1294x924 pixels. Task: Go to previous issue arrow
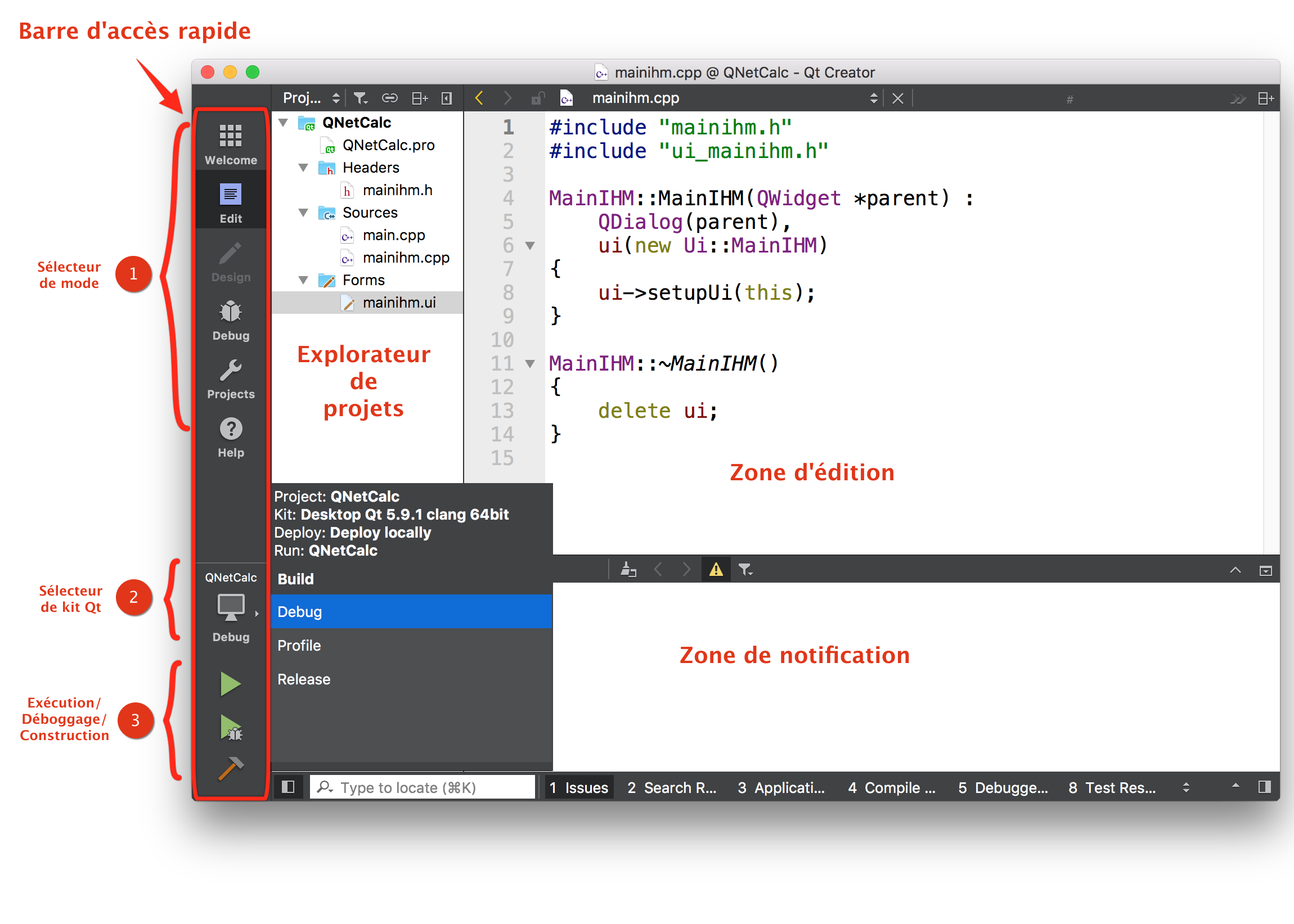pyautogui.click(x=658, y=569)
